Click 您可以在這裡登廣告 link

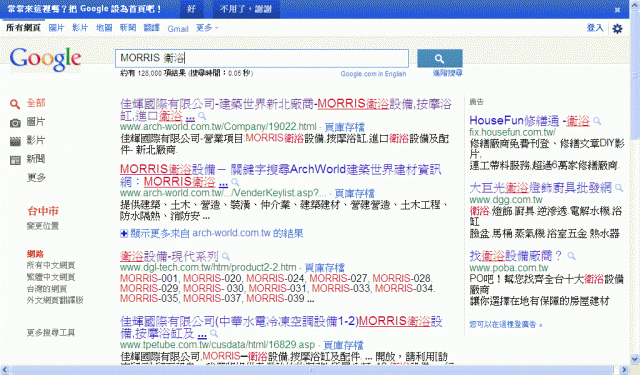point(506,325)
